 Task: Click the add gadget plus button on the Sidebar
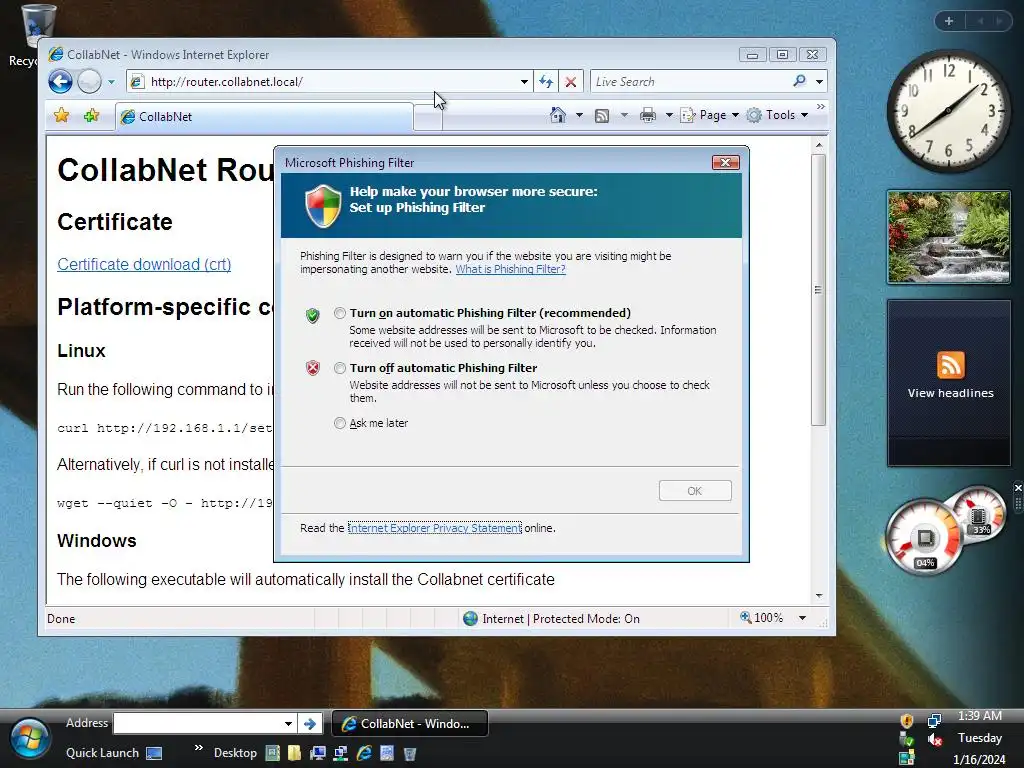coord(949,21)
